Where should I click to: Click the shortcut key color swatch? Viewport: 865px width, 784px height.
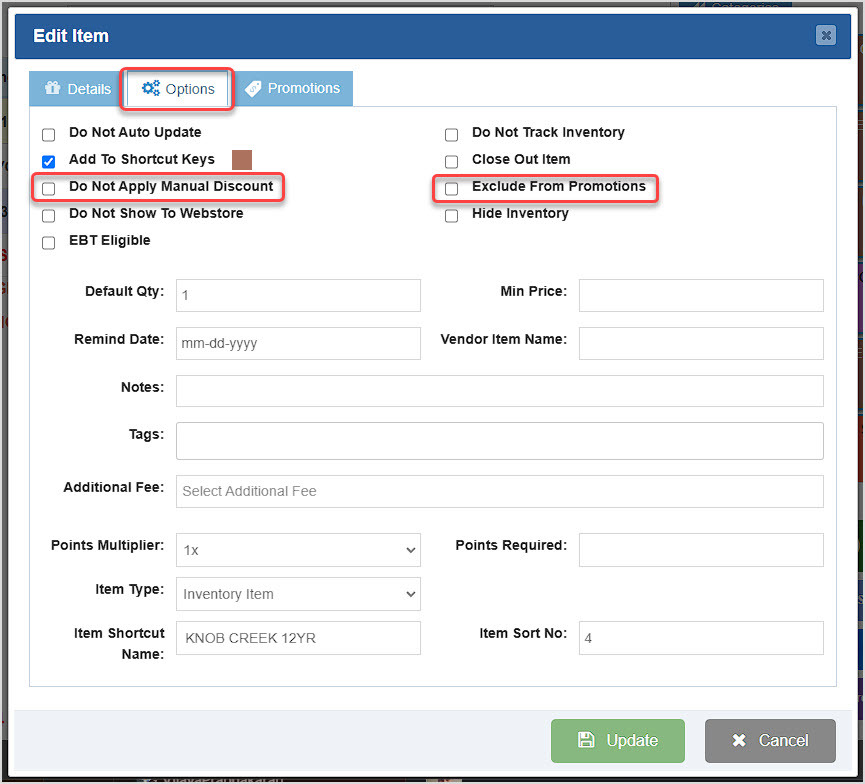coord(242,159)
